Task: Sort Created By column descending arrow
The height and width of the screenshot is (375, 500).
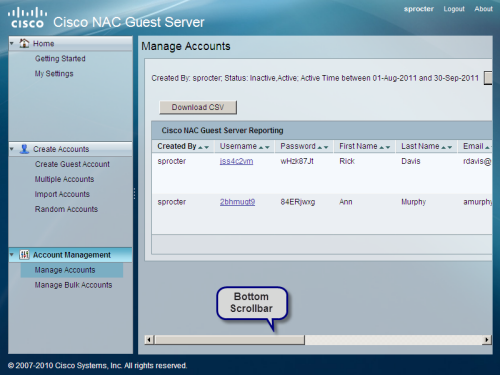Action: coord(207,147)
